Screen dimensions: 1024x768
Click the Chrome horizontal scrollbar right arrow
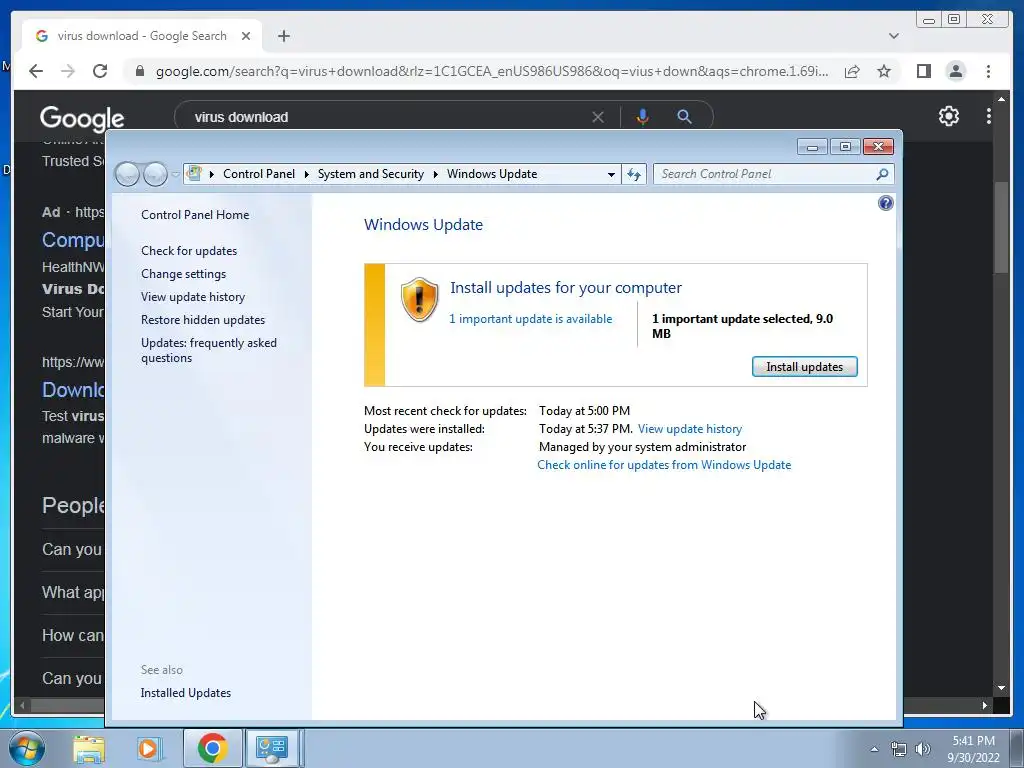click(x=985, y=705)
